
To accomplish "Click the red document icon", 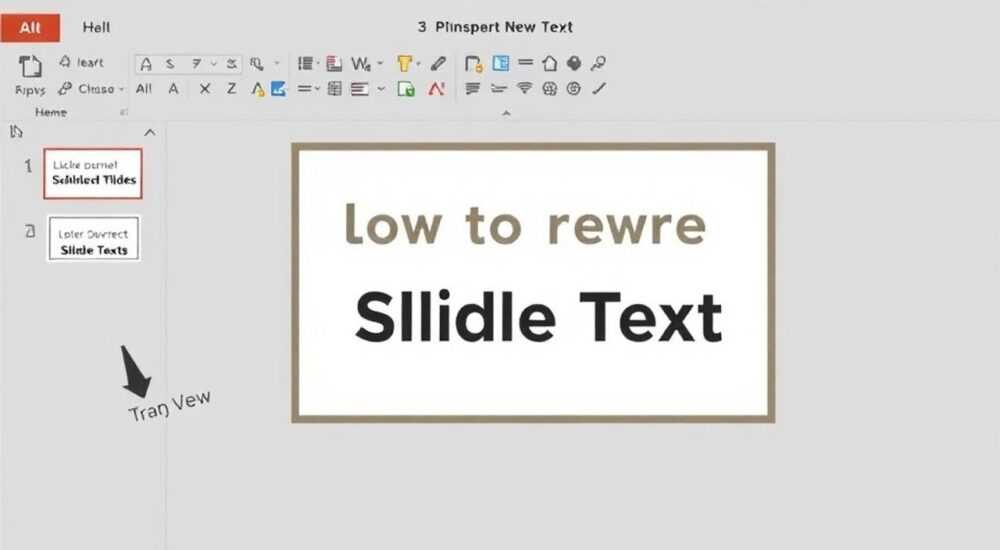I will (x=334, y=63).
